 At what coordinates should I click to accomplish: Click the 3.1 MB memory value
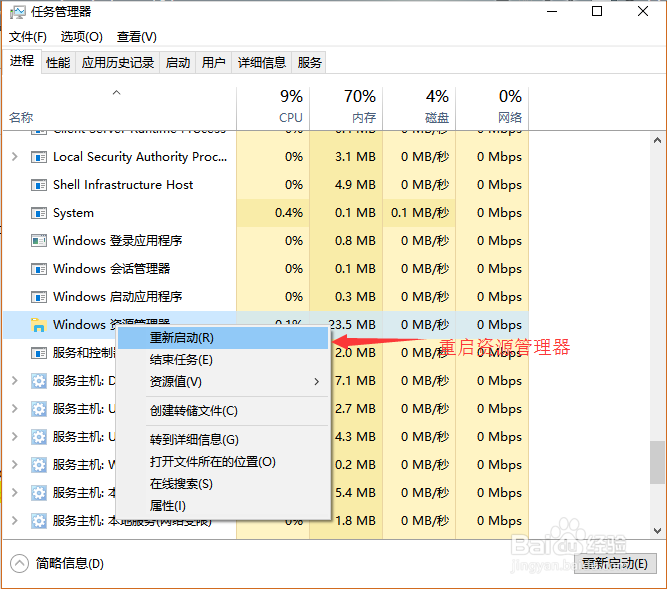tap(355, 157)
